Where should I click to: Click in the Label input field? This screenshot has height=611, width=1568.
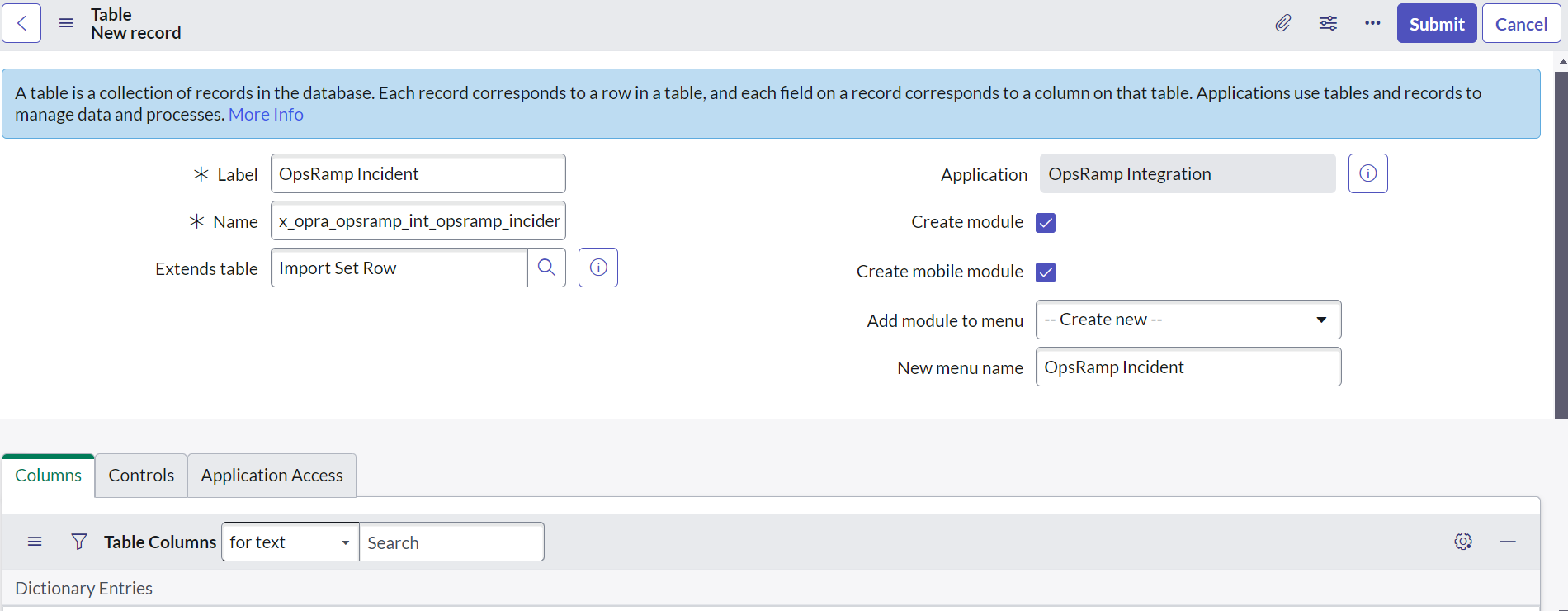pos(418,173)
